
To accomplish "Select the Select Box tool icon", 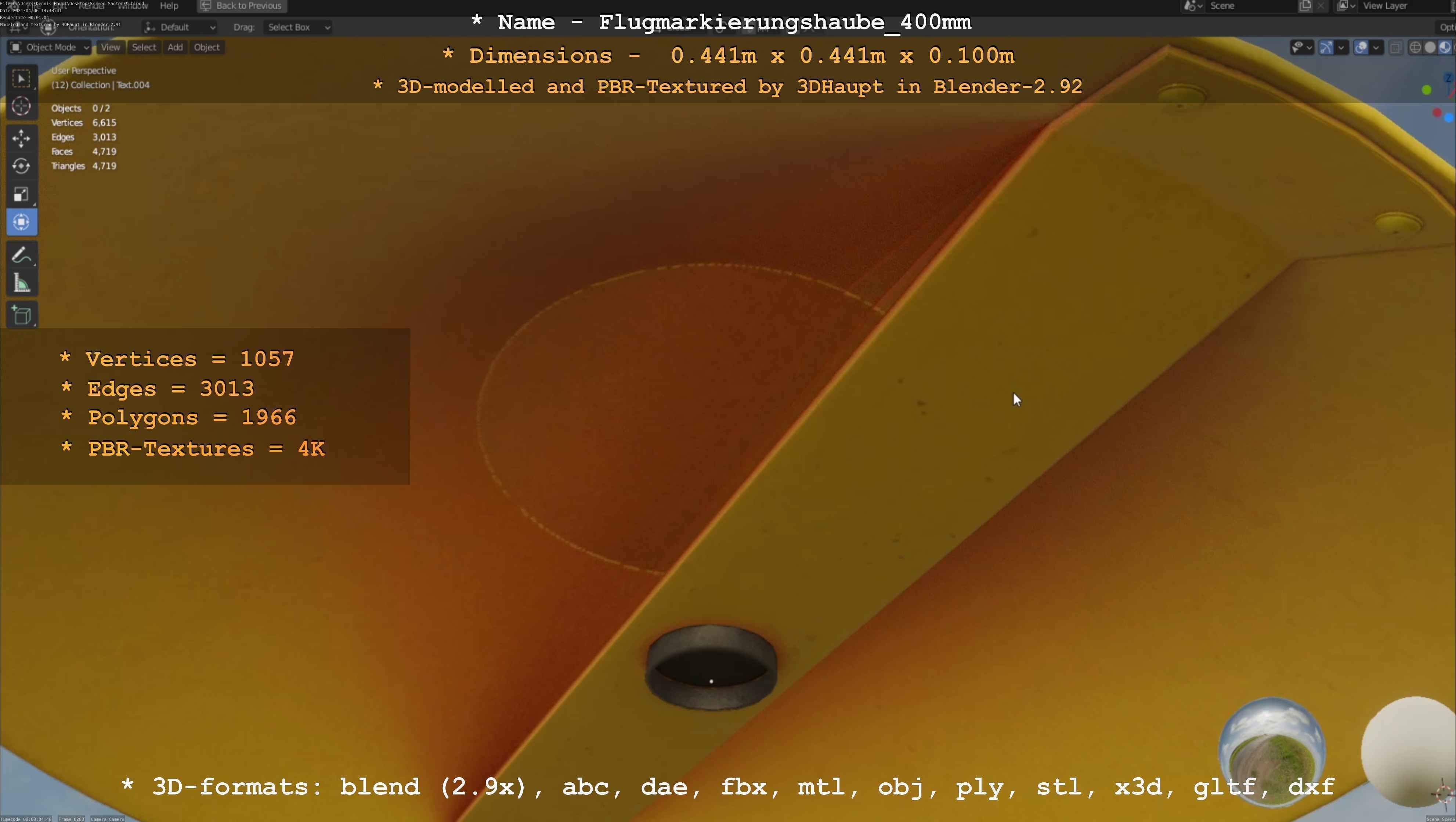I will pyautogui.click(x=21, y=79).
